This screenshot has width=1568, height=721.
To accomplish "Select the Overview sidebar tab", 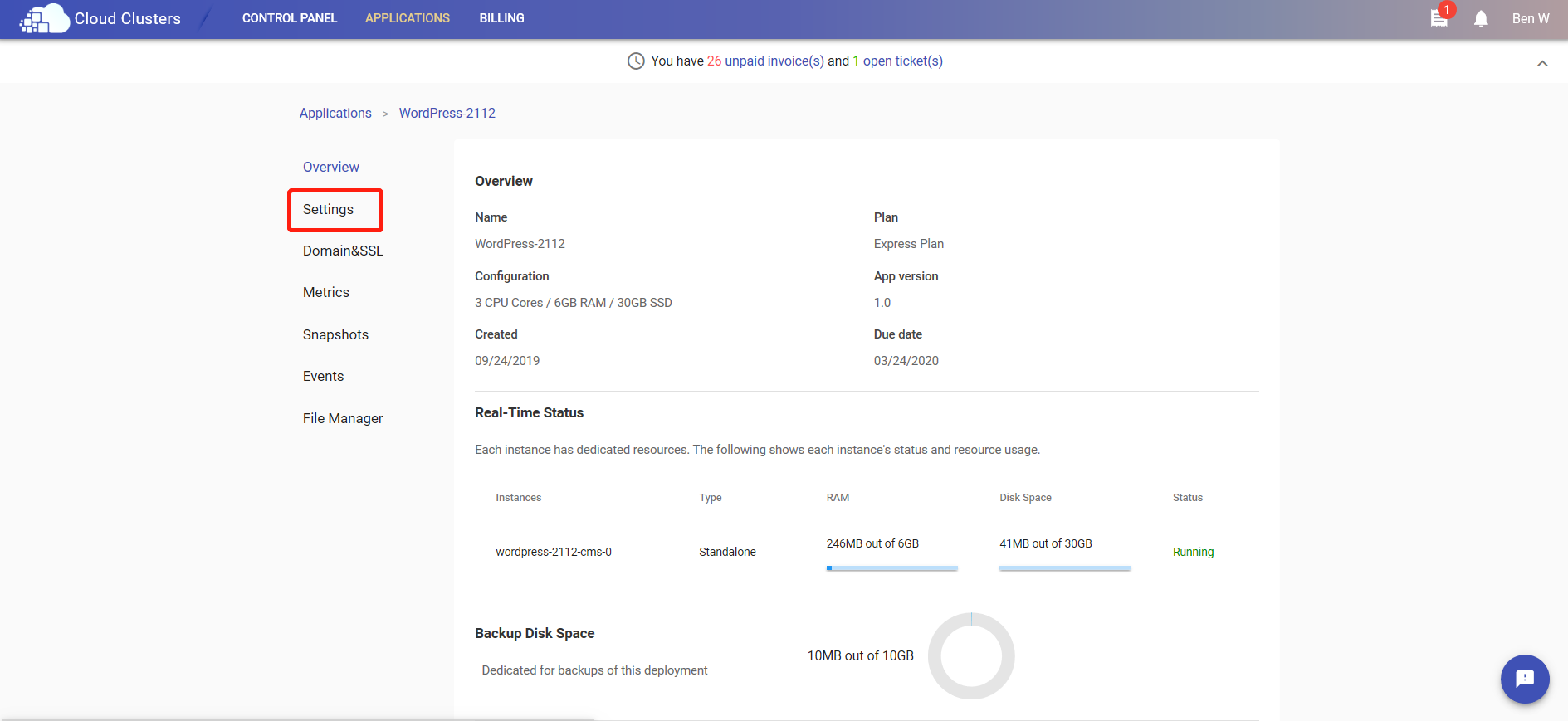I will point(331,167).
